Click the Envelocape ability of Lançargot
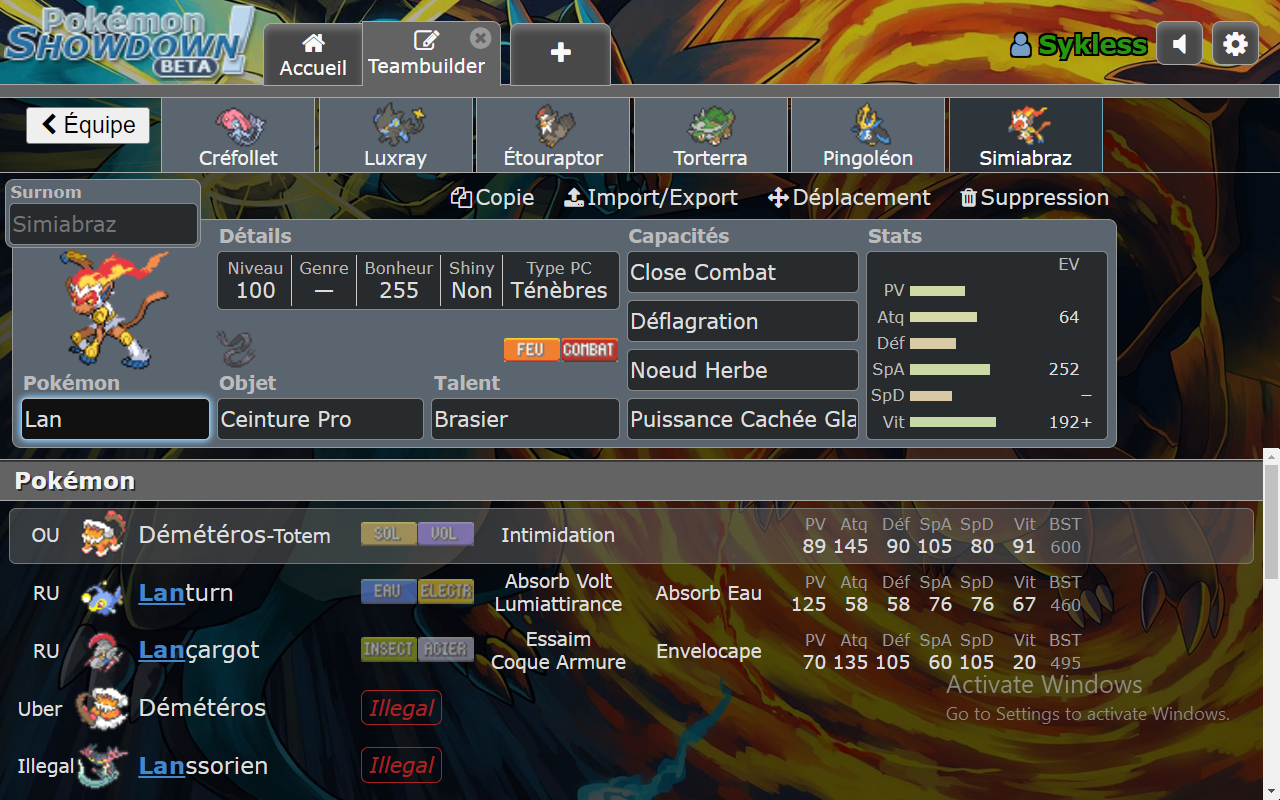This screenshot has width=1280, height=800. (x=709, y=651)
